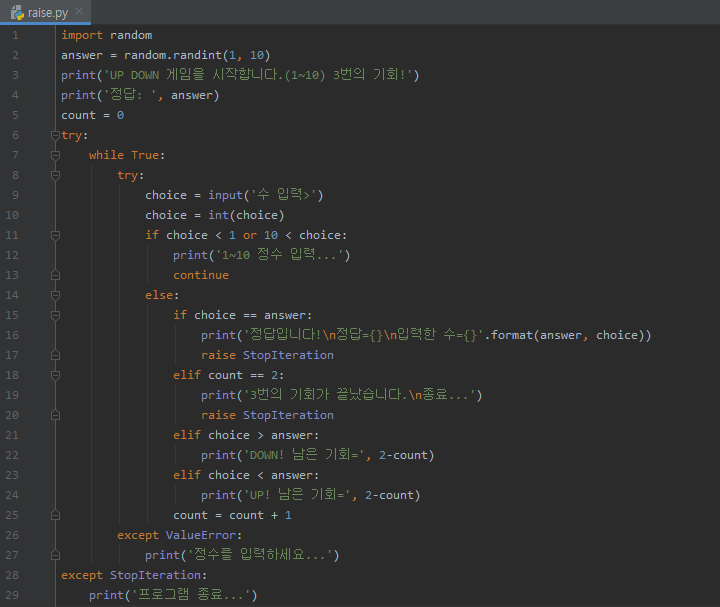This screenshot has height=607, width=720.
Task: Click 'raise StopIteration' on line 20
Action: [x=267, y=415]
